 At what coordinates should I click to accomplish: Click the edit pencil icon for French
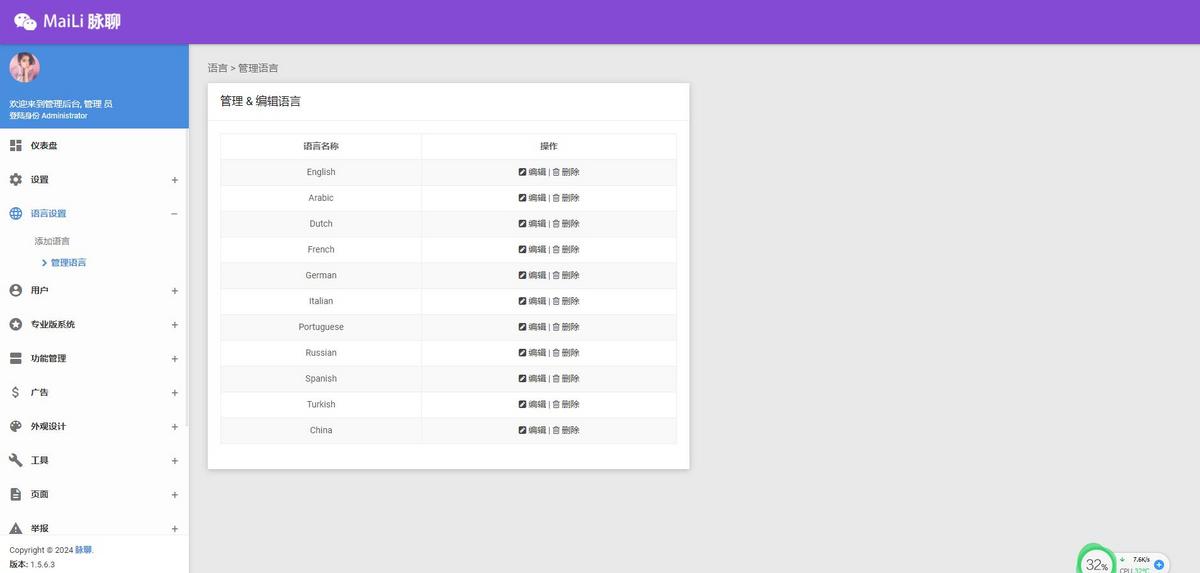pyautogui.click(x=522, y=249)
